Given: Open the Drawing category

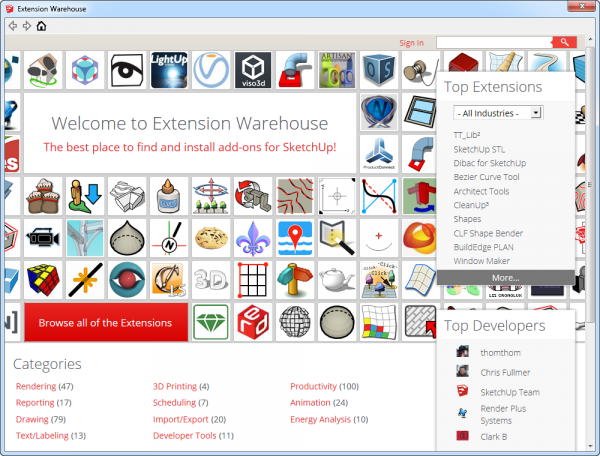Looking at the screenshot, I should [x=32, y=419].
